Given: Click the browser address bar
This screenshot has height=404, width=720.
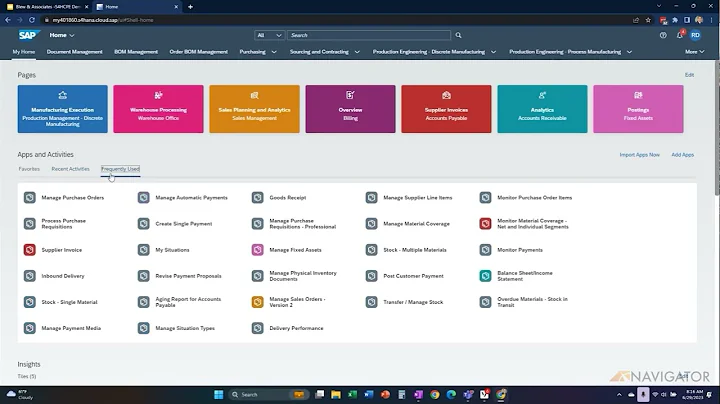Looking at the screenshot, I should click(x=335, y=20).
